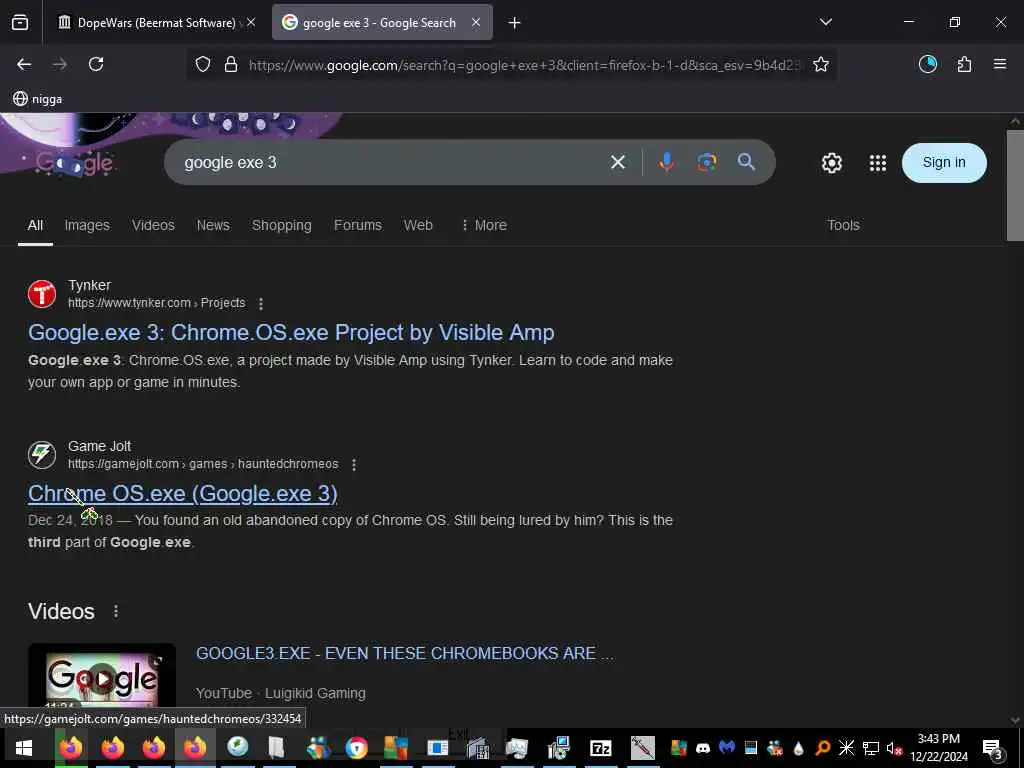Clear the search query with X
The image size is (1024, 768).
click(x=618, y=163)
